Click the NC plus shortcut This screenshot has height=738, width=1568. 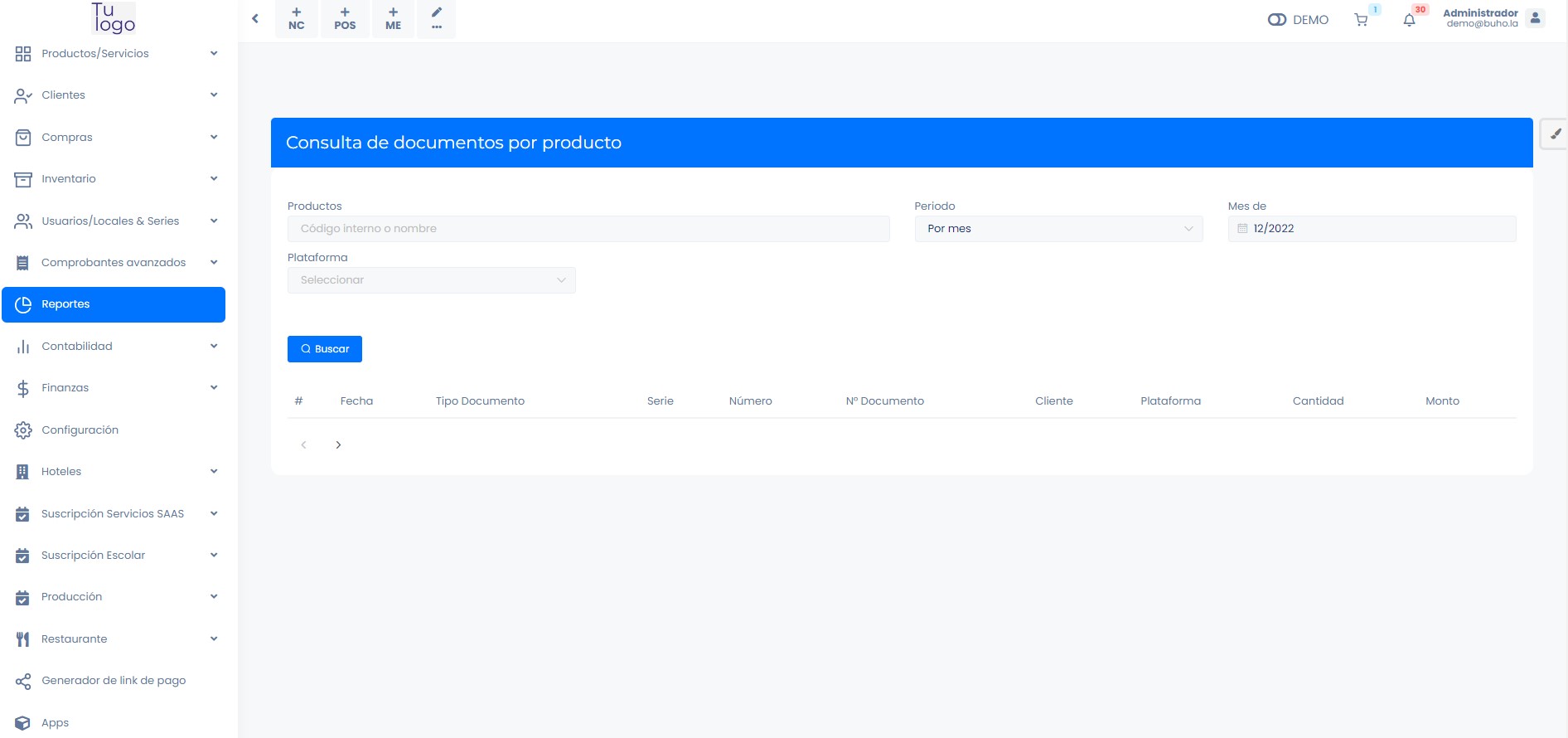click(x=297, y=19)
